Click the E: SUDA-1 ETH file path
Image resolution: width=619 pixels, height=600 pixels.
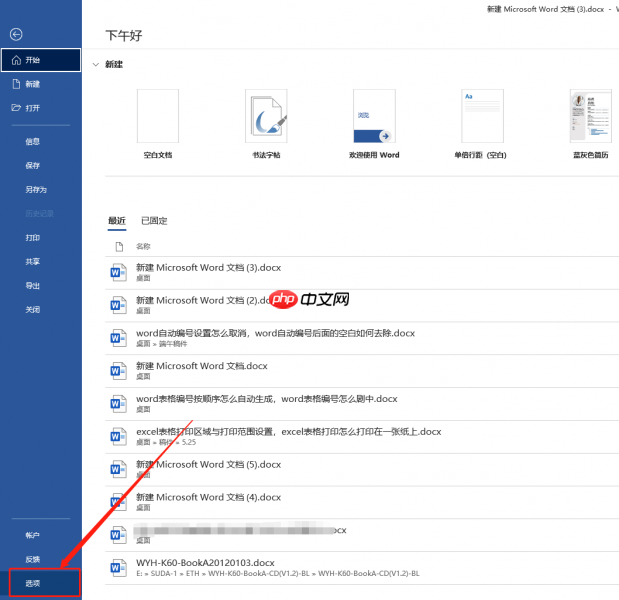tap(278, 574)
